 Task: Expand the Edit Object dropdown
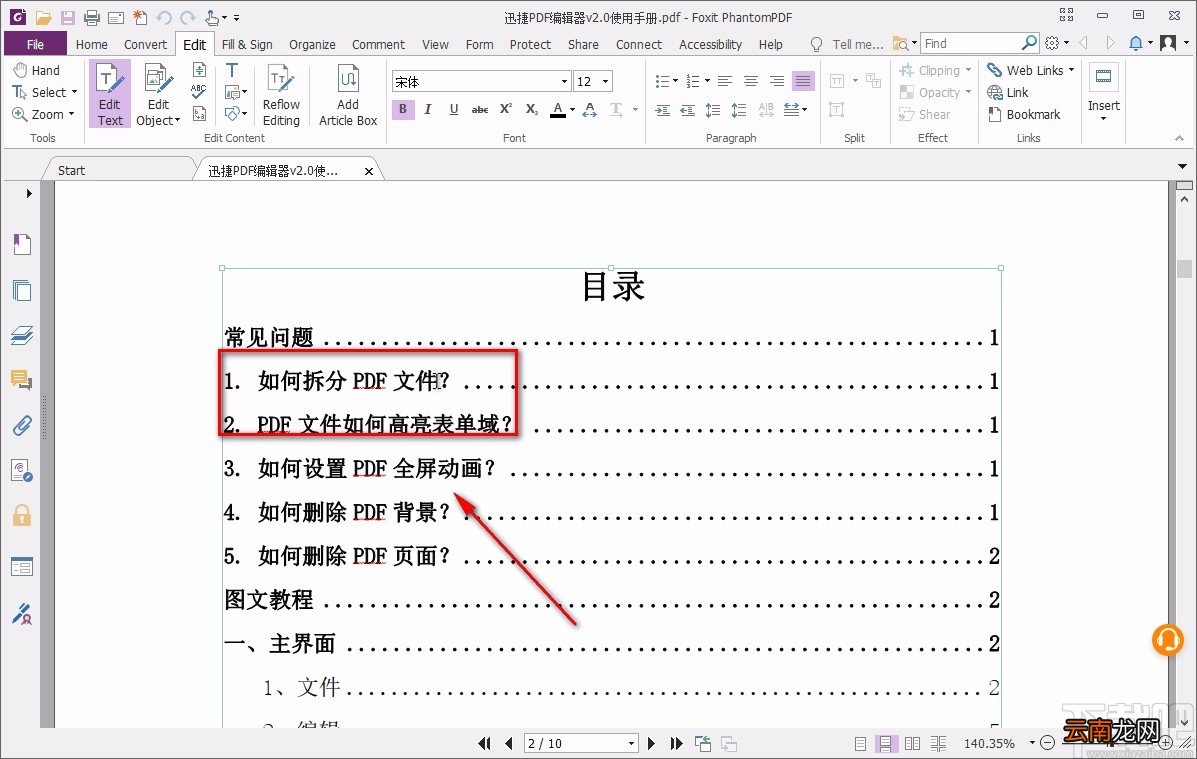pyautogui.click(x=177, y=121)
